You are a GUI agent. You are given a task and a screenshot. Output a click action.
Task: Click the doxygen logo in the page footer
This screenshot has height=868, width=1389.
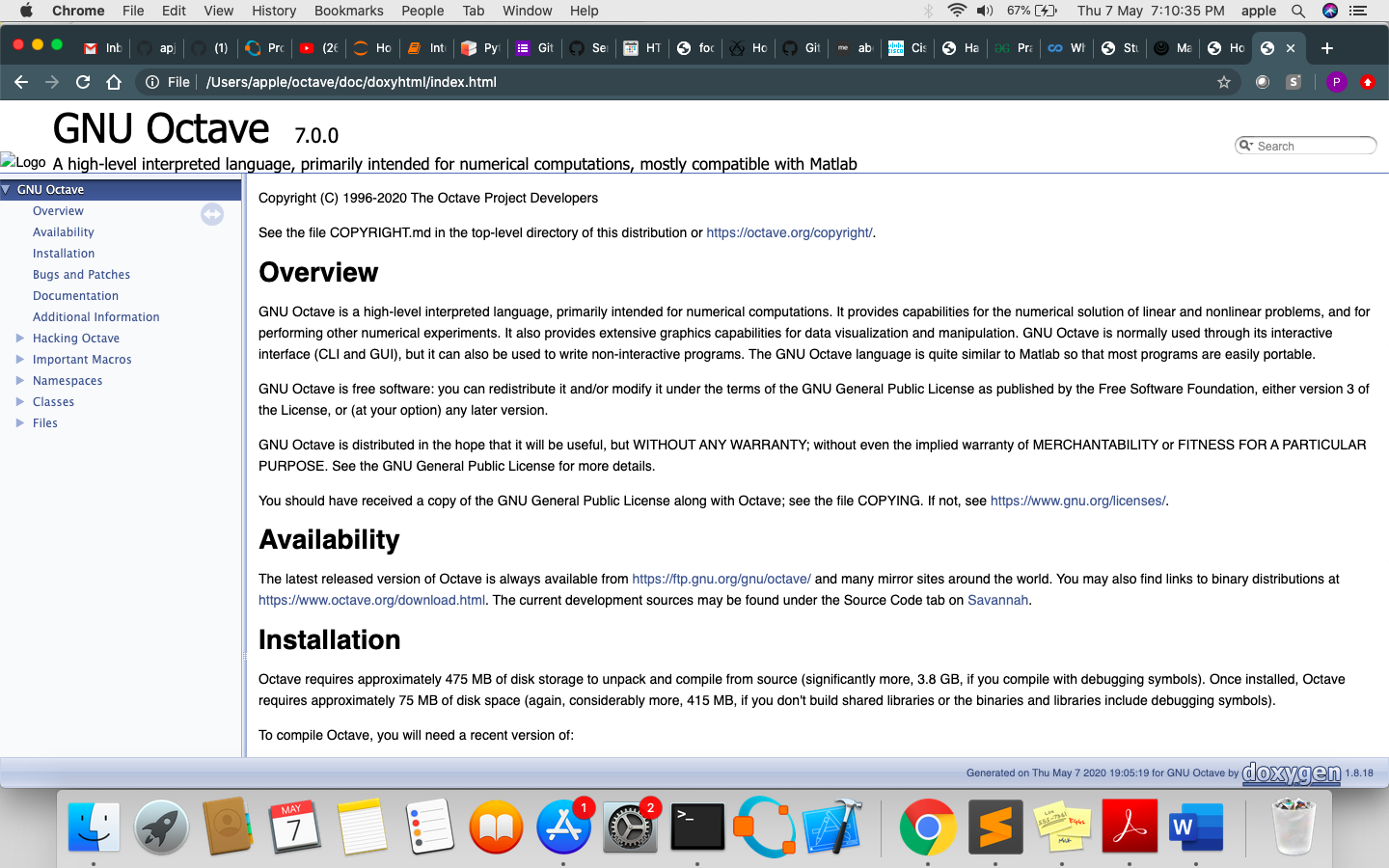point(1292,773)
